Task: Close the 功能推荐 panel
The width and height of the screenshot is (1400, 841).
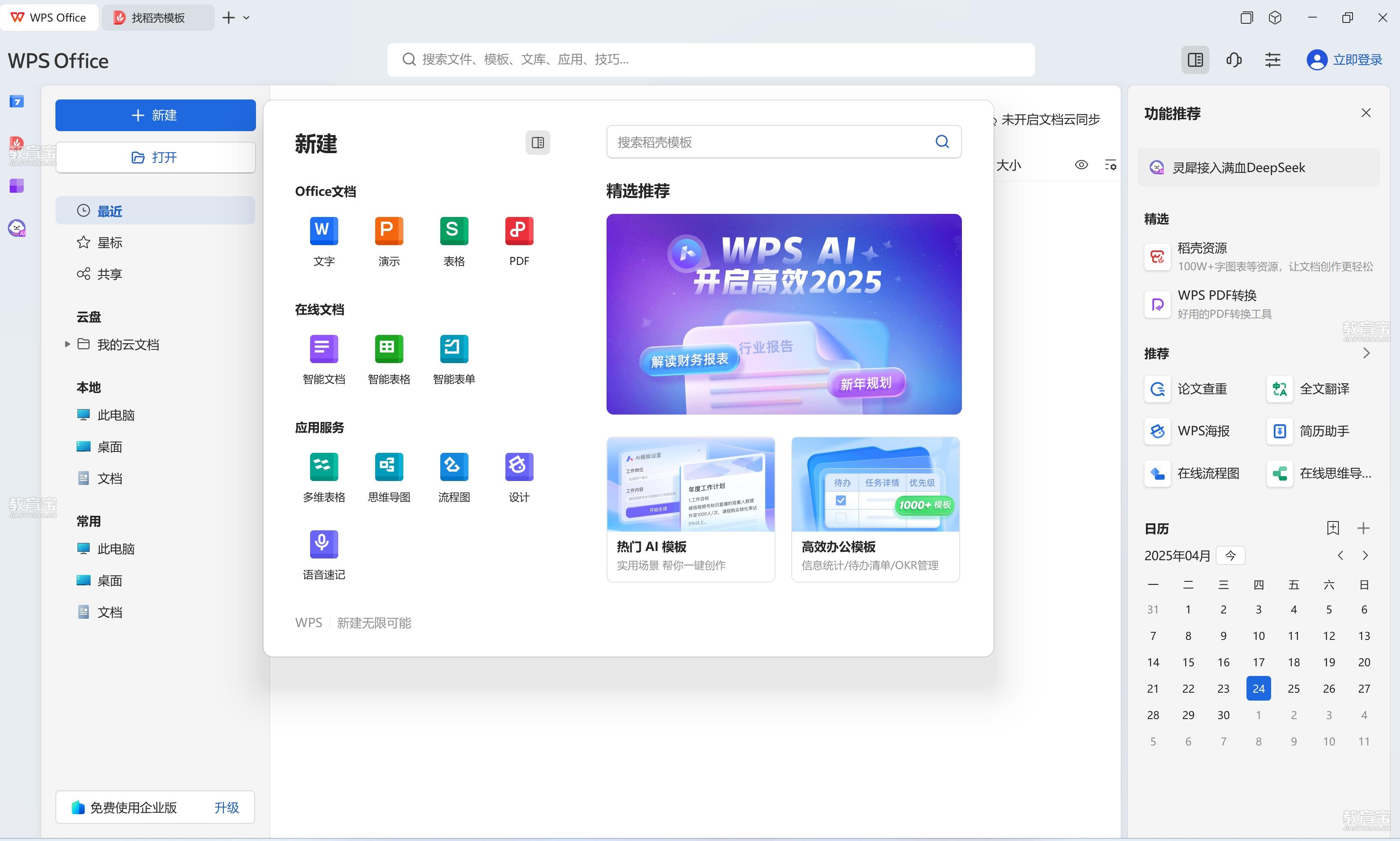Action: (1366, 113)
